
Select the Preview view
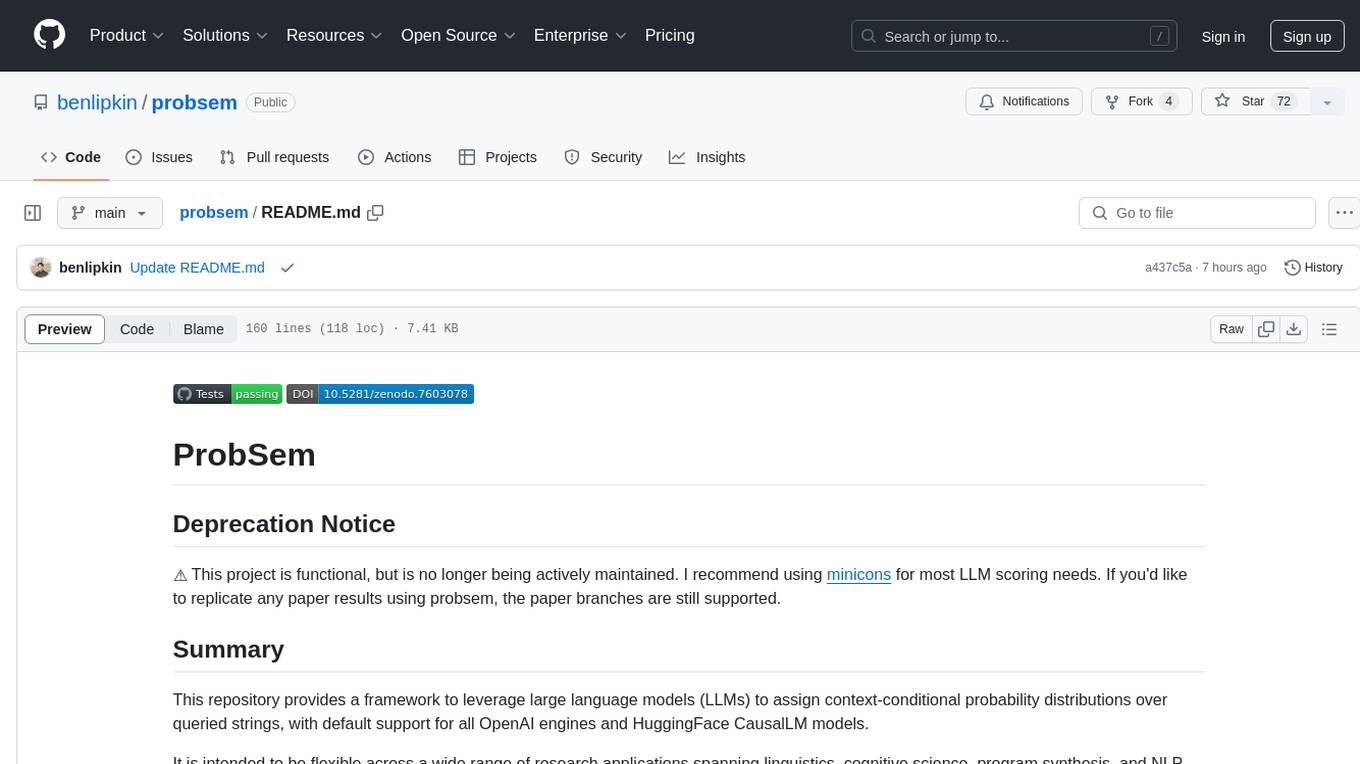click(x=65, y=329)
